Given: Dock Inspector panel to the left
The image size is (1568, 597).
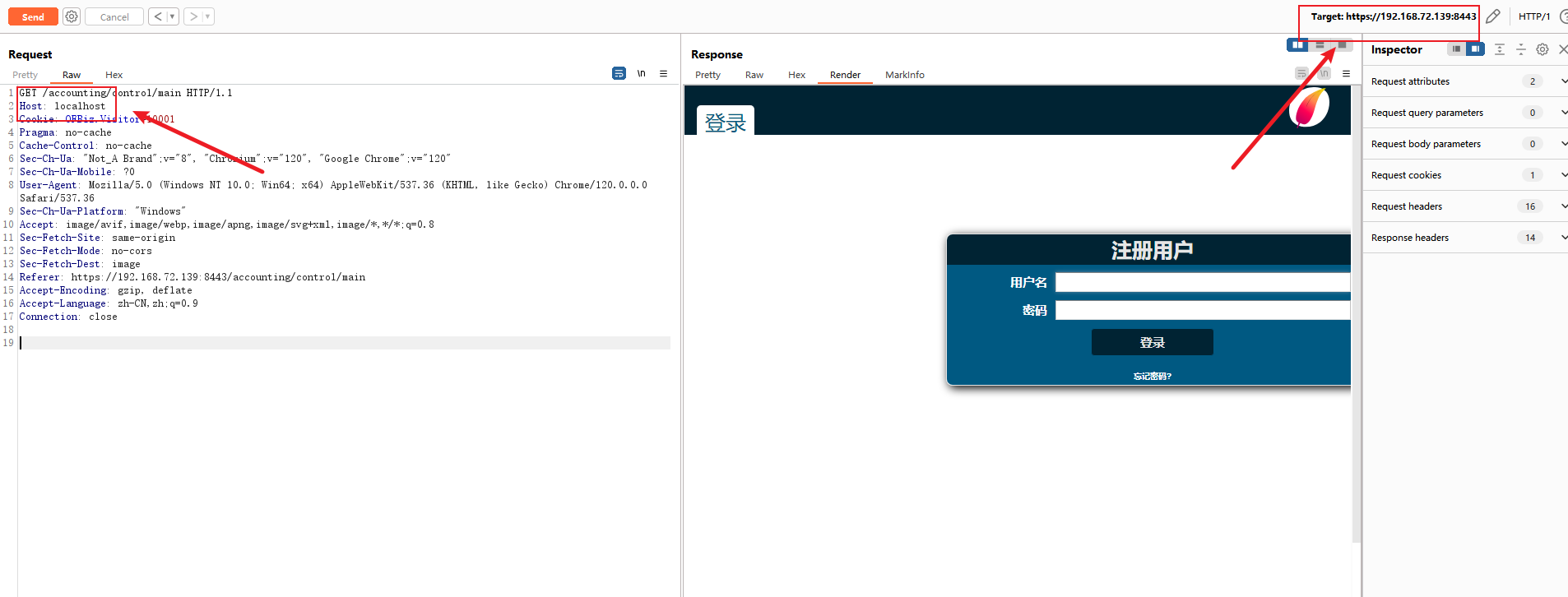Looking at the screenshot, I should [1456, 49].
